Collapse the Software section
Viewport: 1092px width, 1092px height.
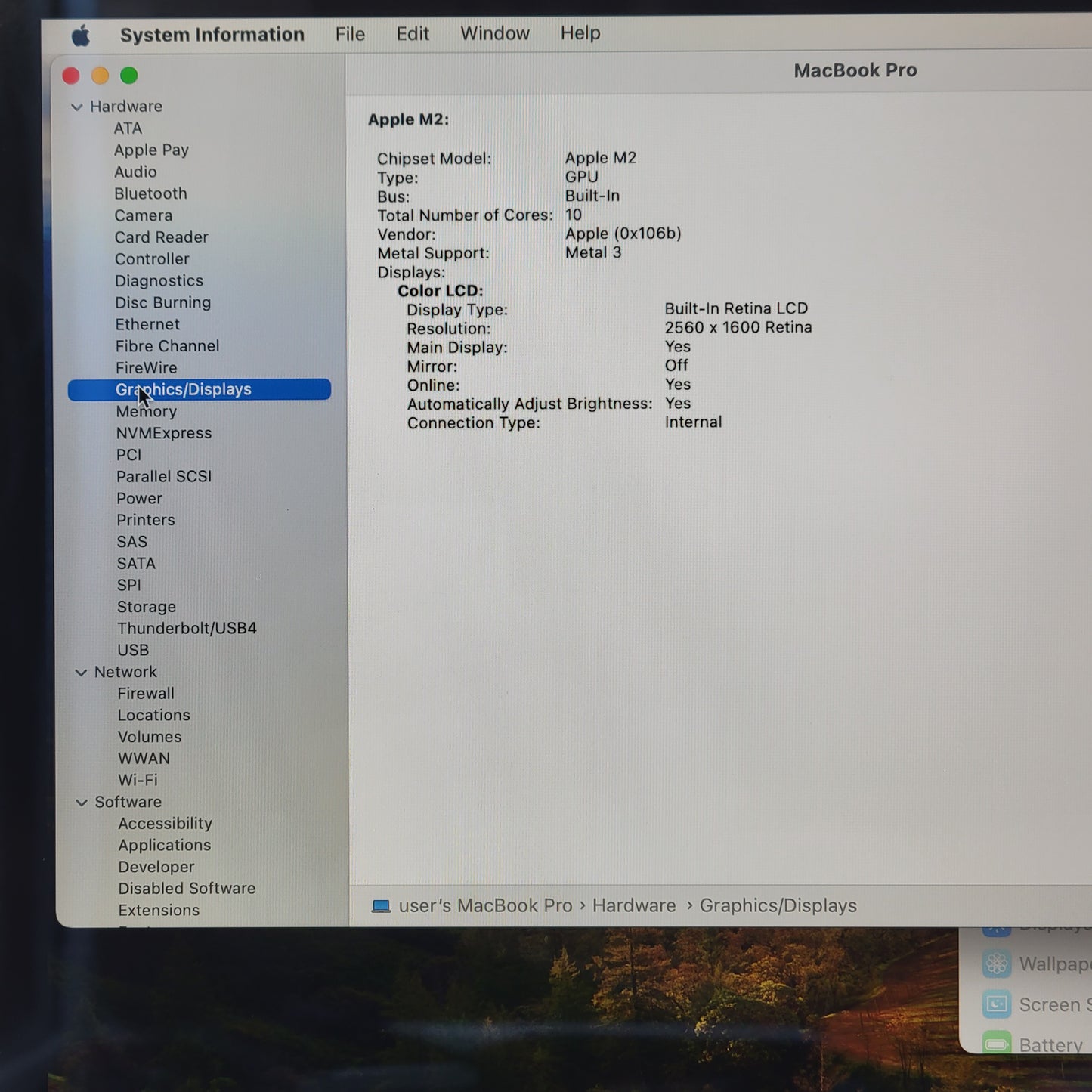coord(82,802)
